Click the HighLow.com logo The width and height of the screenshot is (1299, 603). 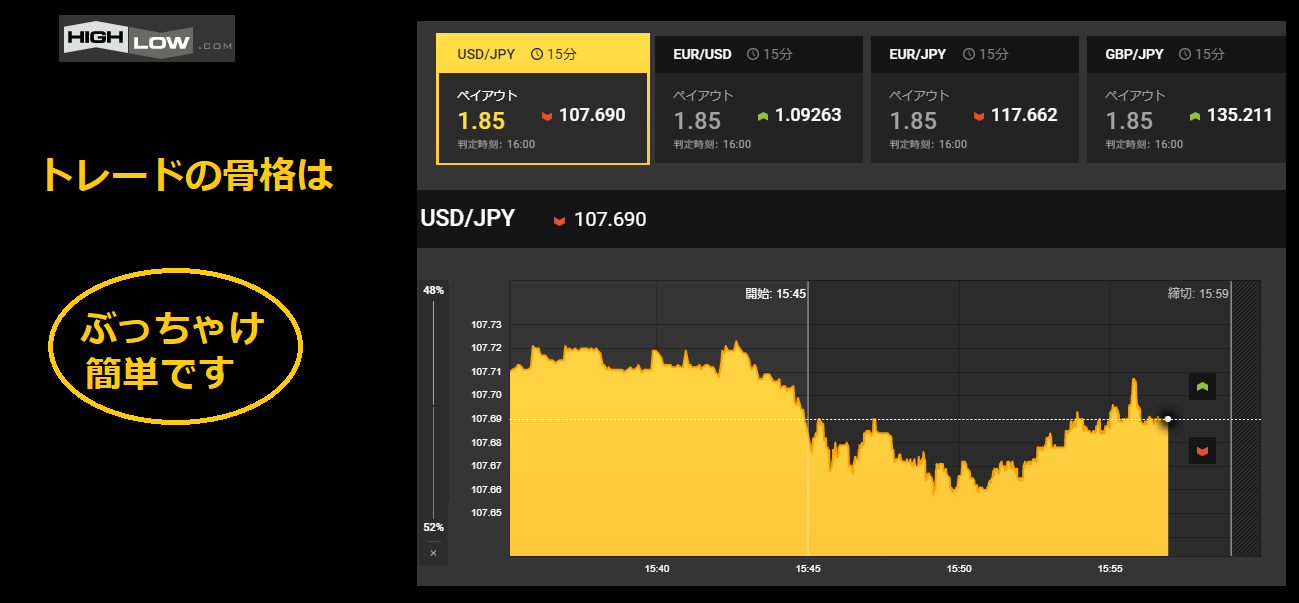click(x=146, y=39)
